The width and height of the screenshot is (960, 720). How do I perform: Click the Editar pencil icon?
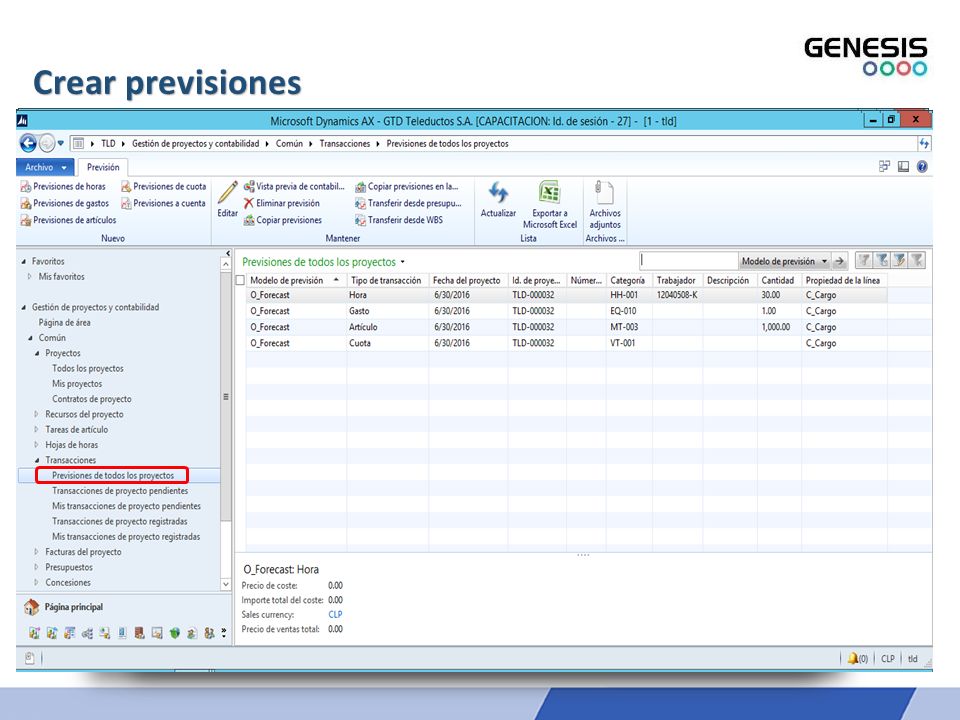point(227,192)
